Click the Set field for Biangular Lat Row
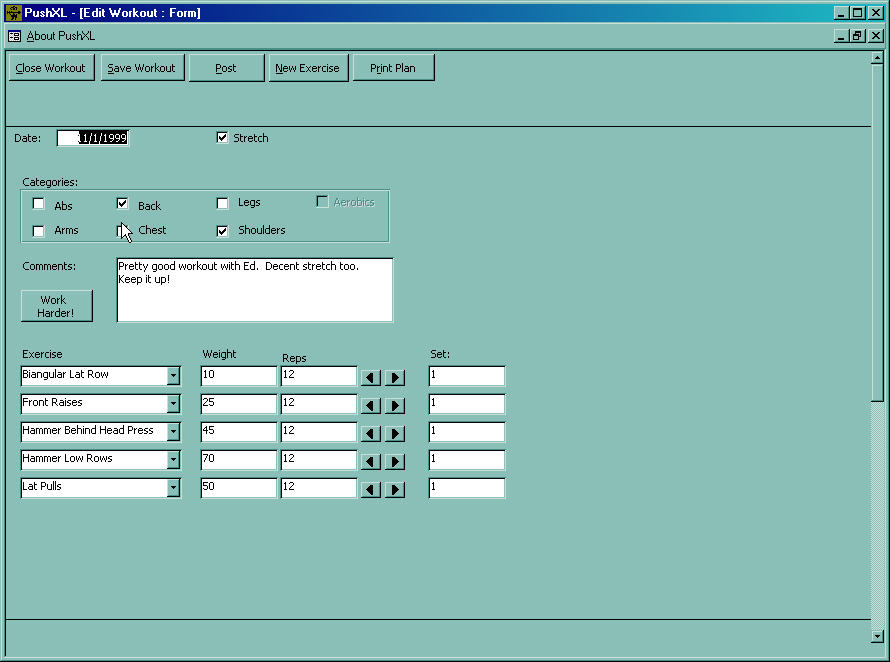Image resolution: width=890 pixels, height=662 pixels. (x=467, y=376)
